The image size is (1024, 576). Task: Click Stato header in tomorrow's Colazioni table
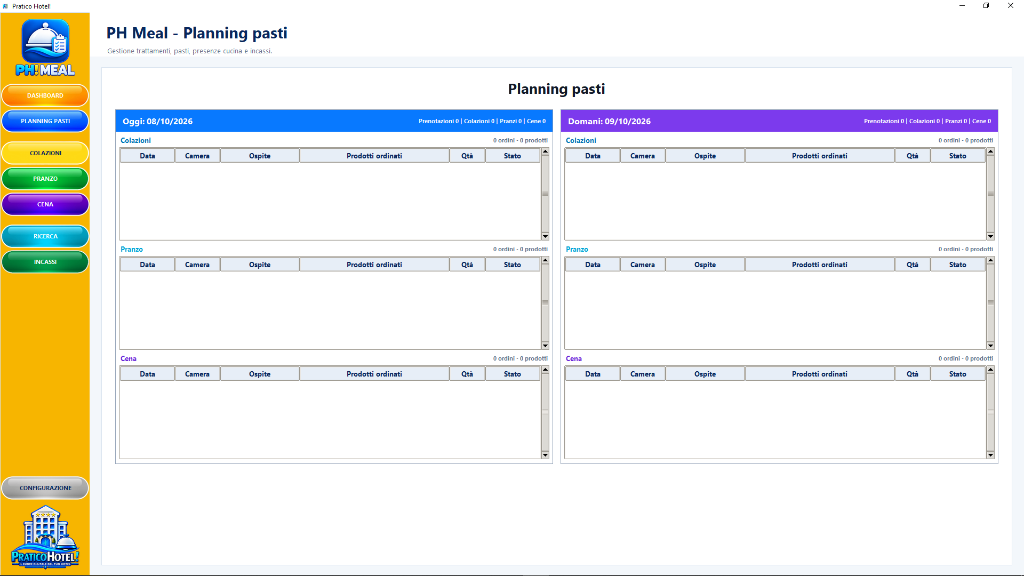point(958,155)
